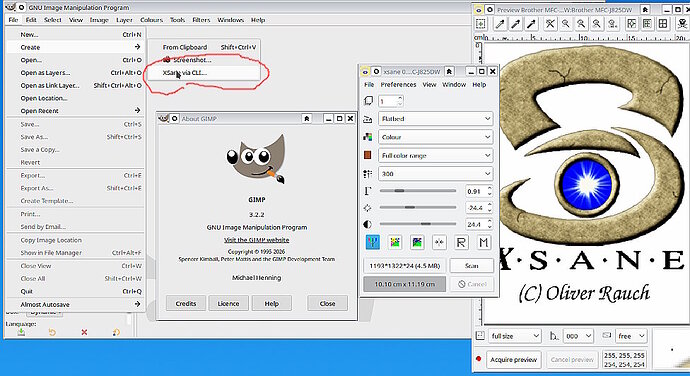Click the Credits button in About GIMP
Screen dimensions: 690x376
coord(186,303)
